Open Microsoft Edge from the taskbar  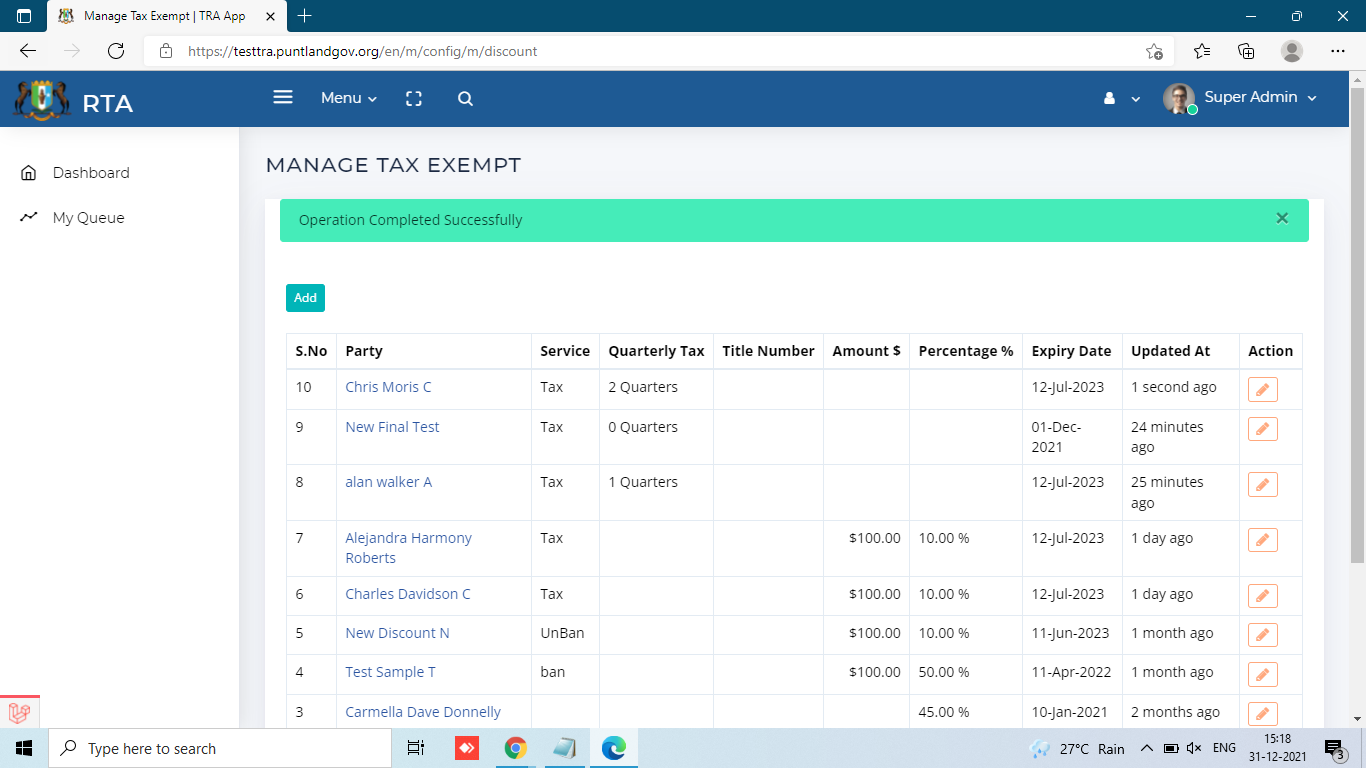pos(614,748)
